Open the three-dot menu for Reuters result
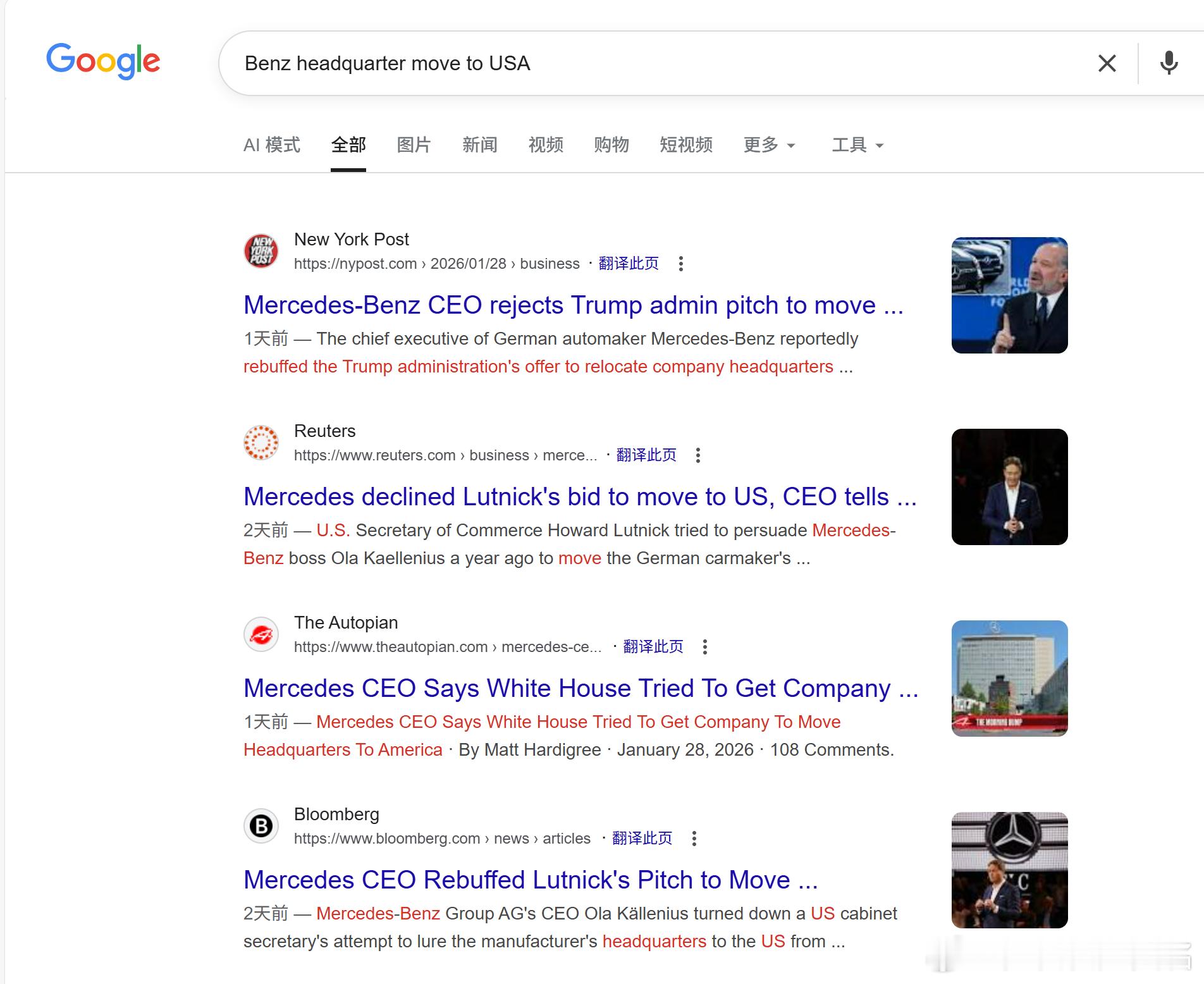This screenshot has width=1204, height=984. pos(698,455)
